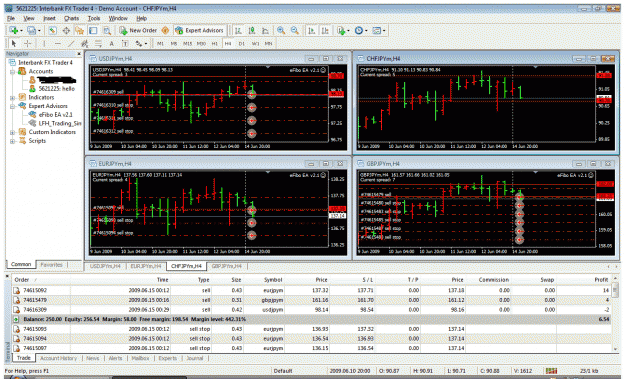This screenshot has width=625, height=379.
Task: Select the vertical line drawing tool
Action: [x=44, y=43]
